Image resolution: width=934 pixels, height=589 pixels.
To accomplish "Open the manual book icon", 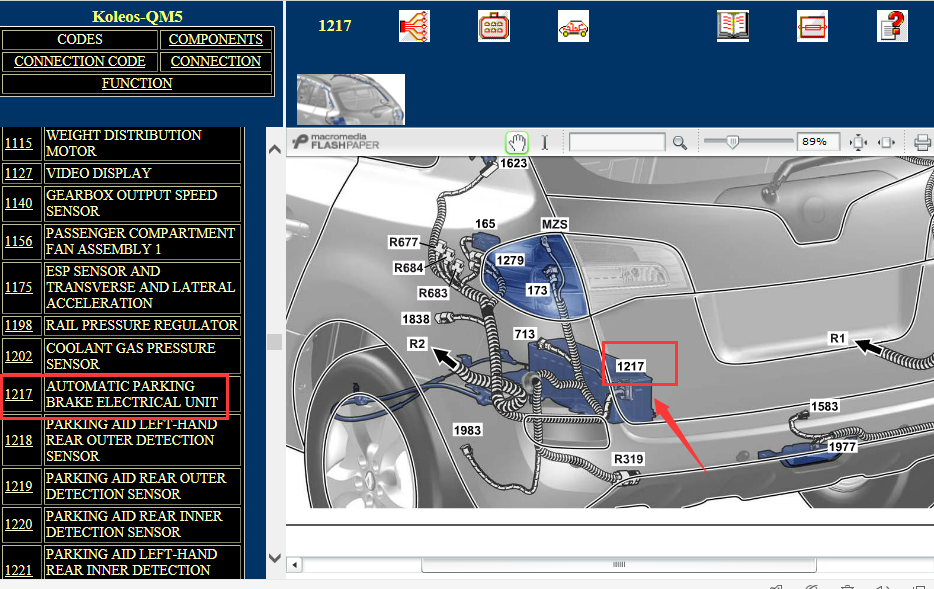I will tap(733, 26).
